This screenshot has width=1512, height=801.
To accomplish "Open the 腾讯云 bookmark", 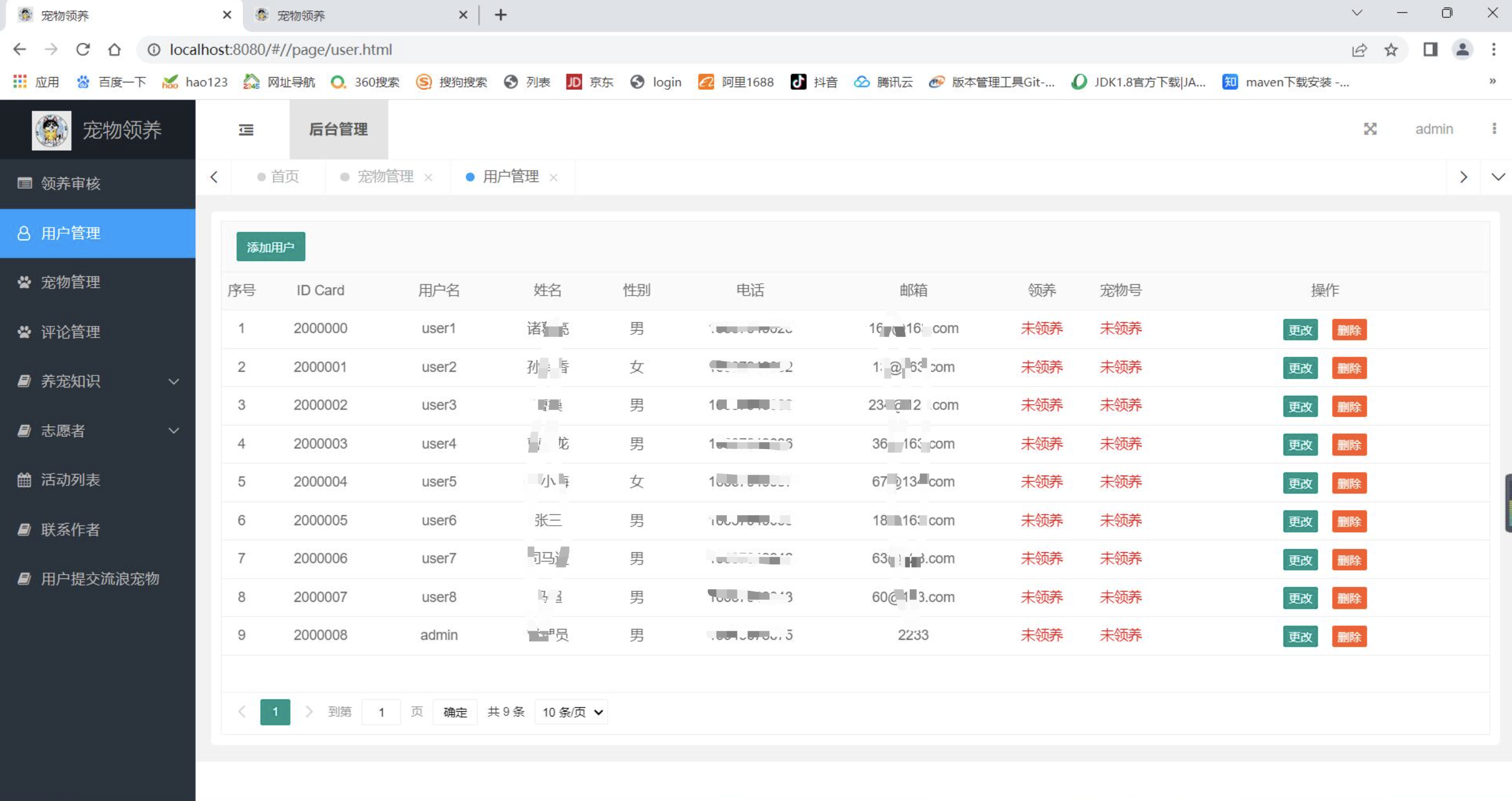I will 883,82.
